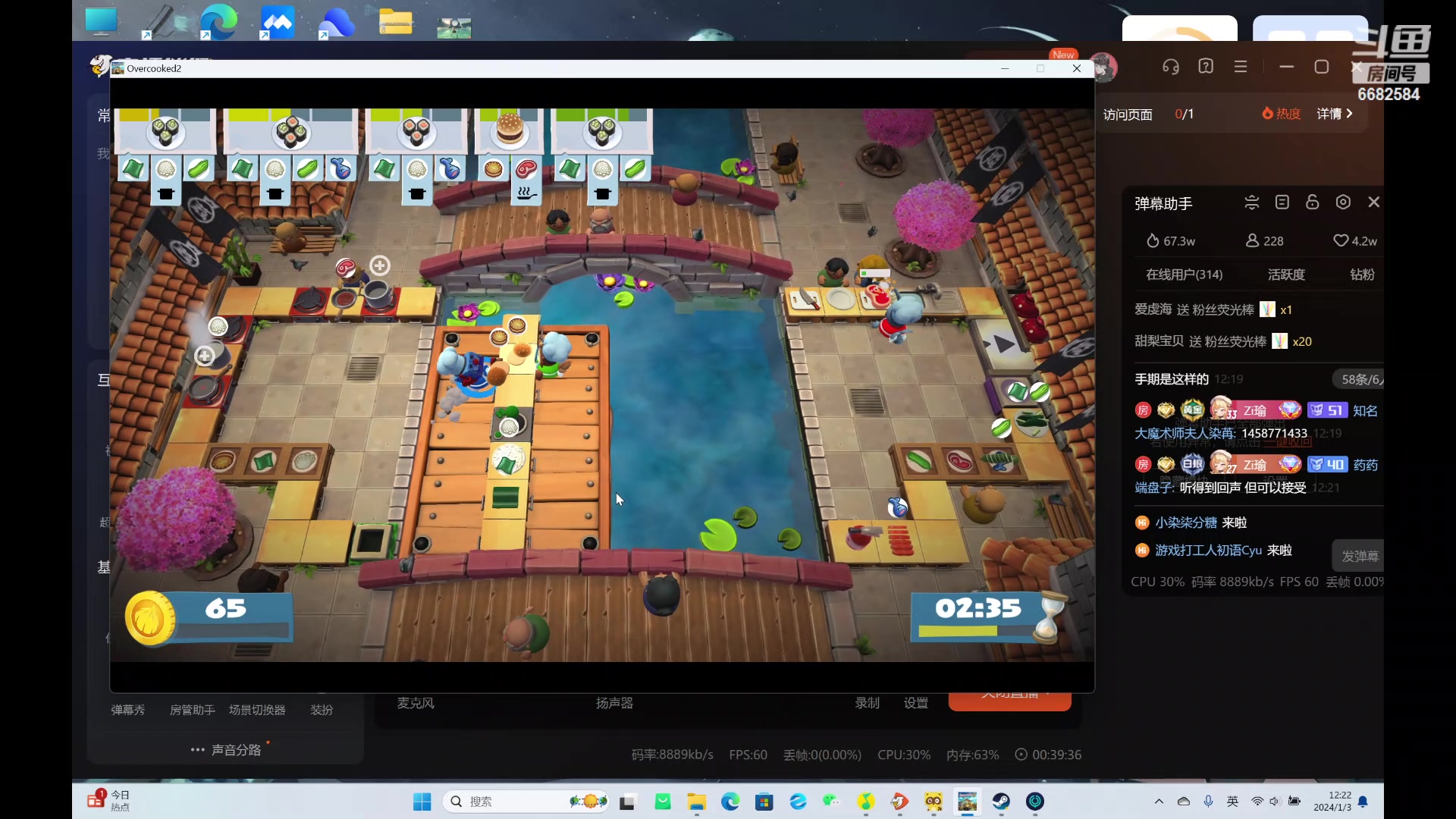Switch the 英 input method indicator
Viewport: 1456px width, 819px height.
pos(1233,802)
